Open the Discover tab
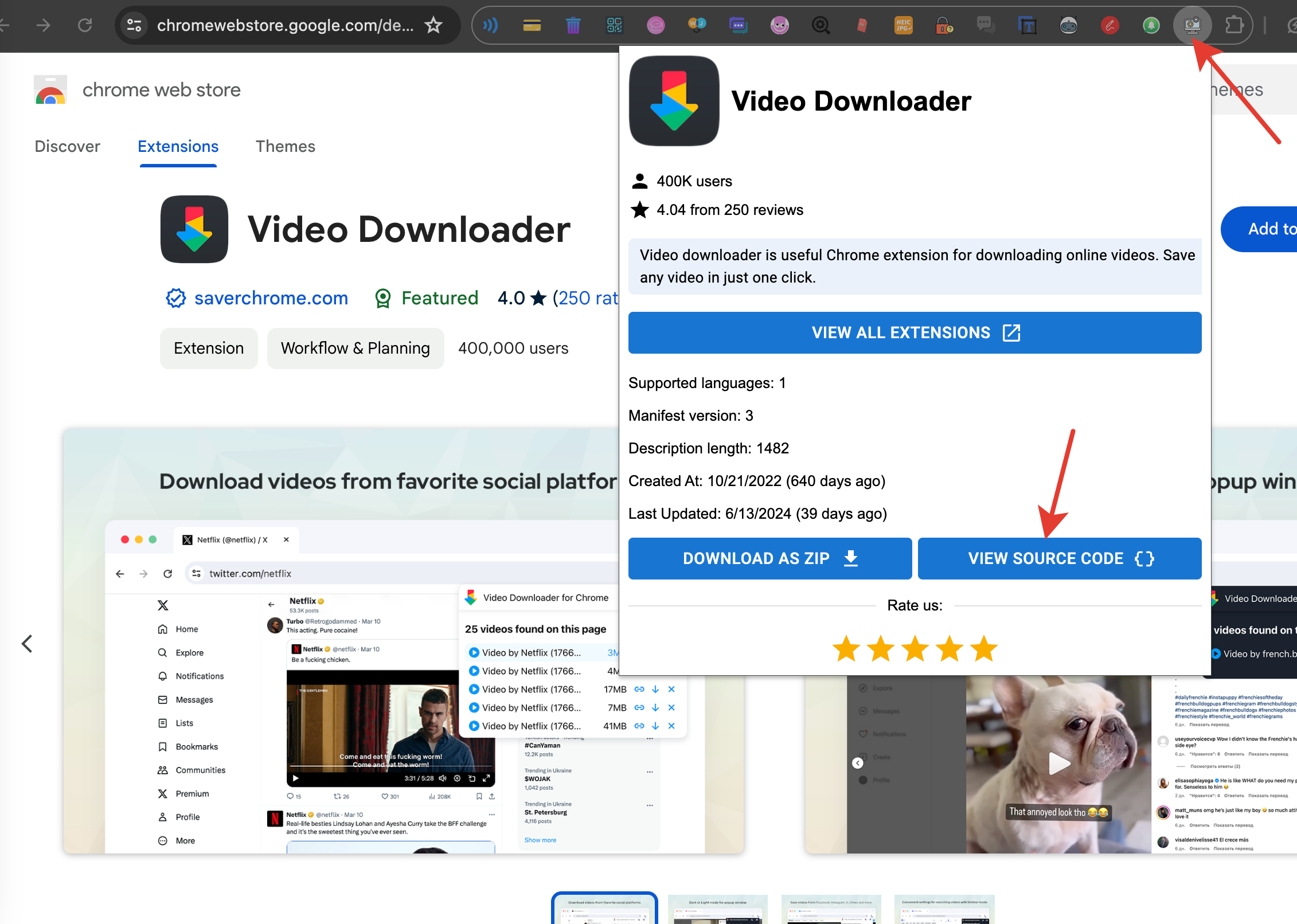The image size is (1297, 924). [x=67, y=147]
